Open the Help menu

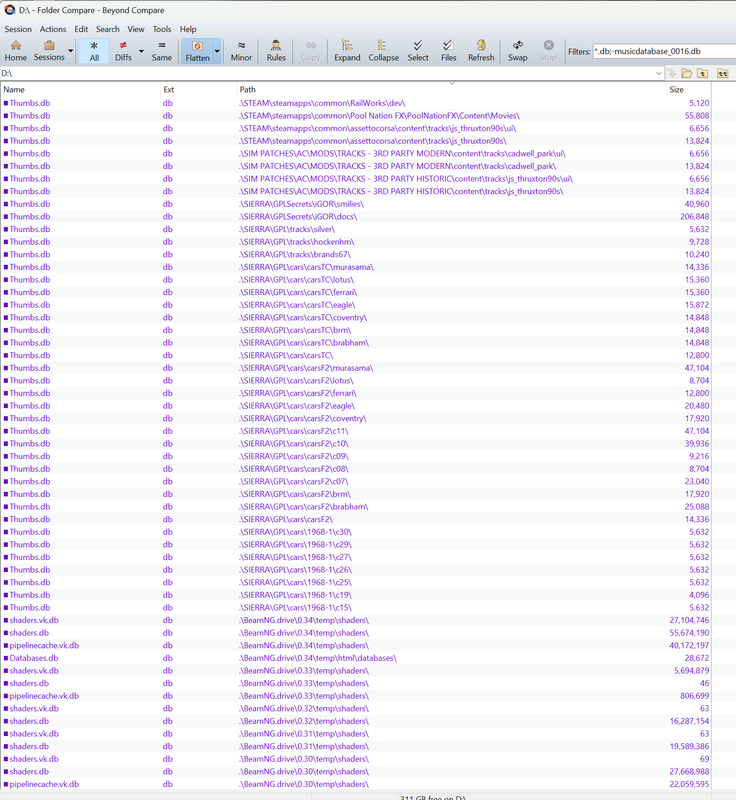[188, 29]
